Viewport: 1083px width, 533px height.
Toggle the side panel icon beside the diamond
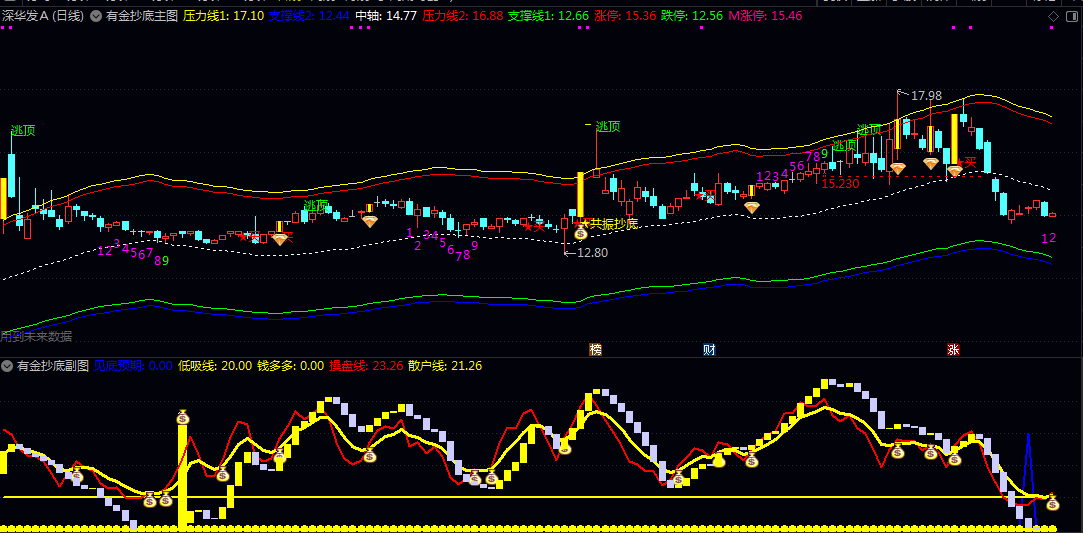pyautogui.click(x=1071, y=17)
